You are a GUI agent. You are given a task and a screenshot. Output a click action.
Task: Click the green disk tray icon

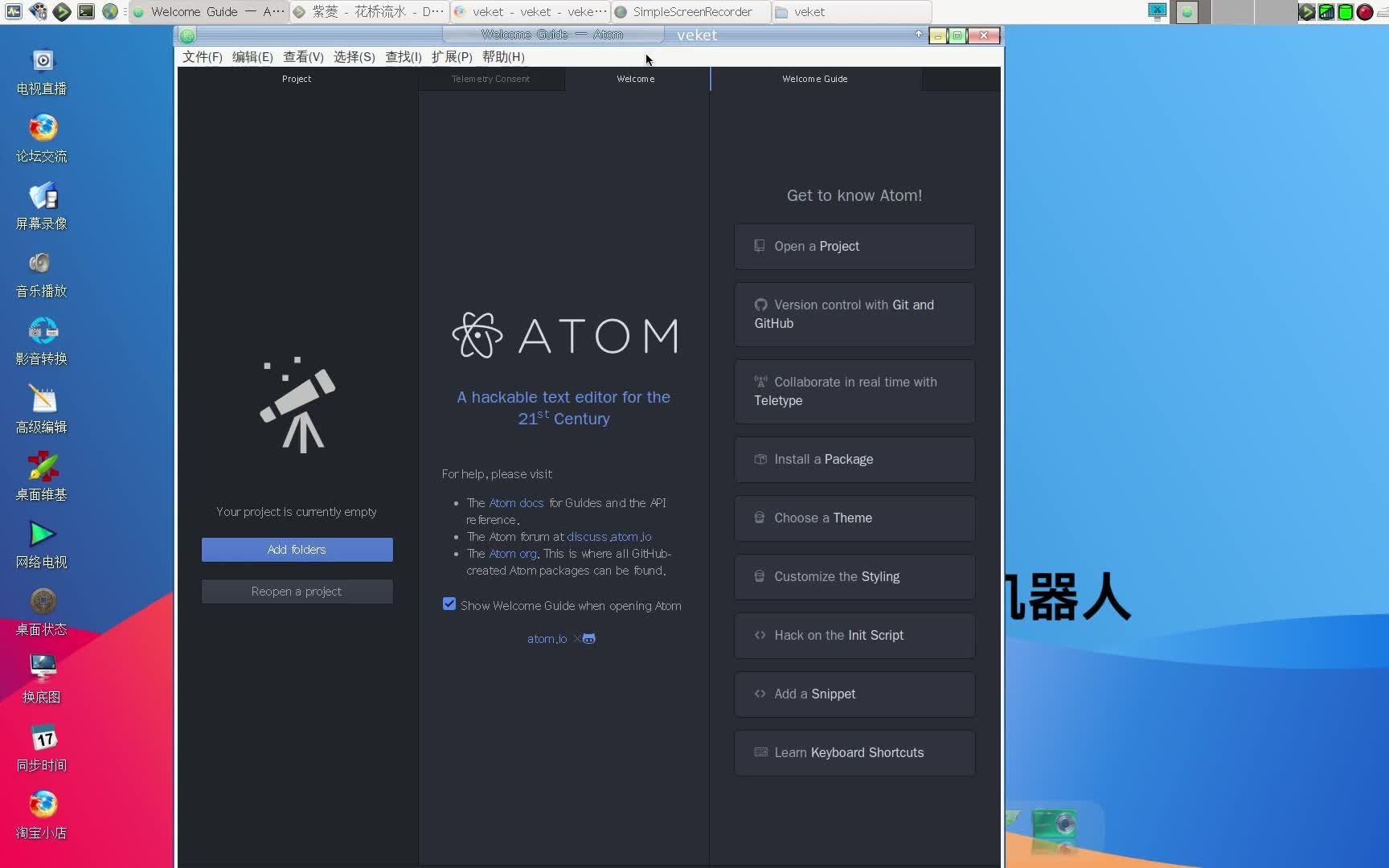point(1346,12)
